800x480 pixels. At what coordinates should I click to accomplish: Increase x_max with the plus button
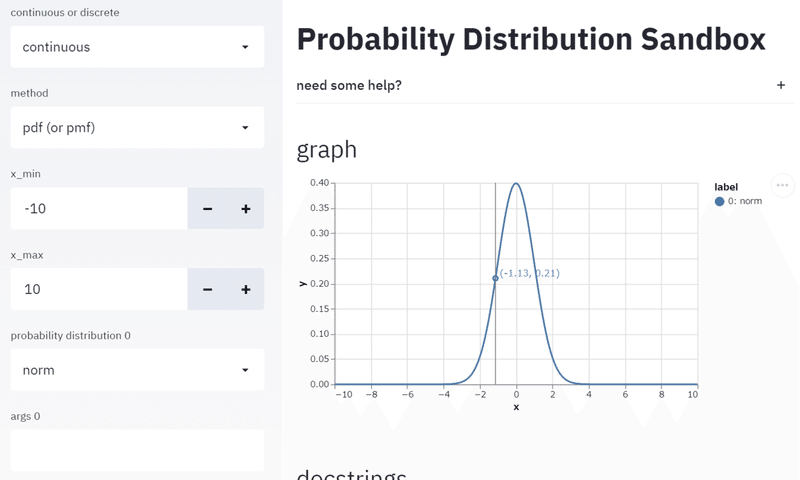pos(245,289)
